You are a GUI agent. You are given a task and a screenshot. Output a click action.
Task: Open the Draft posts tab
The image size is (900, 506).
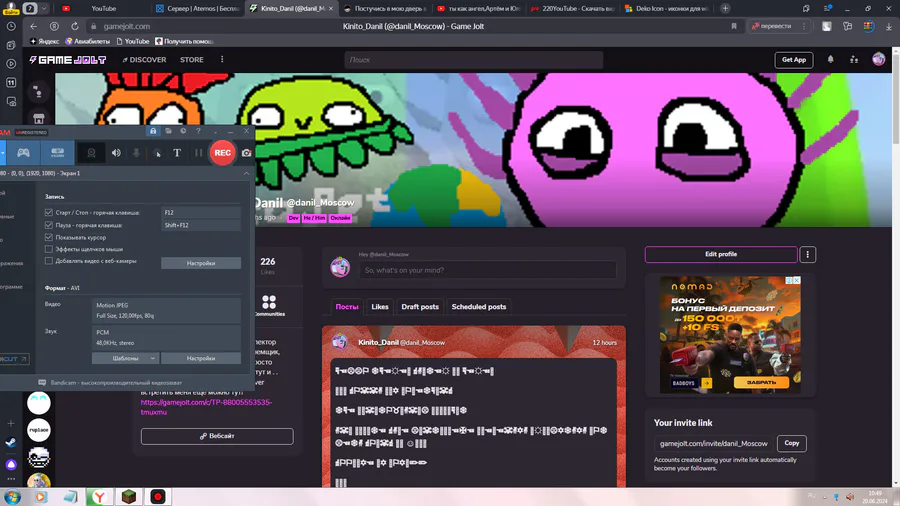pyautogui.click(x=420, y=307)
